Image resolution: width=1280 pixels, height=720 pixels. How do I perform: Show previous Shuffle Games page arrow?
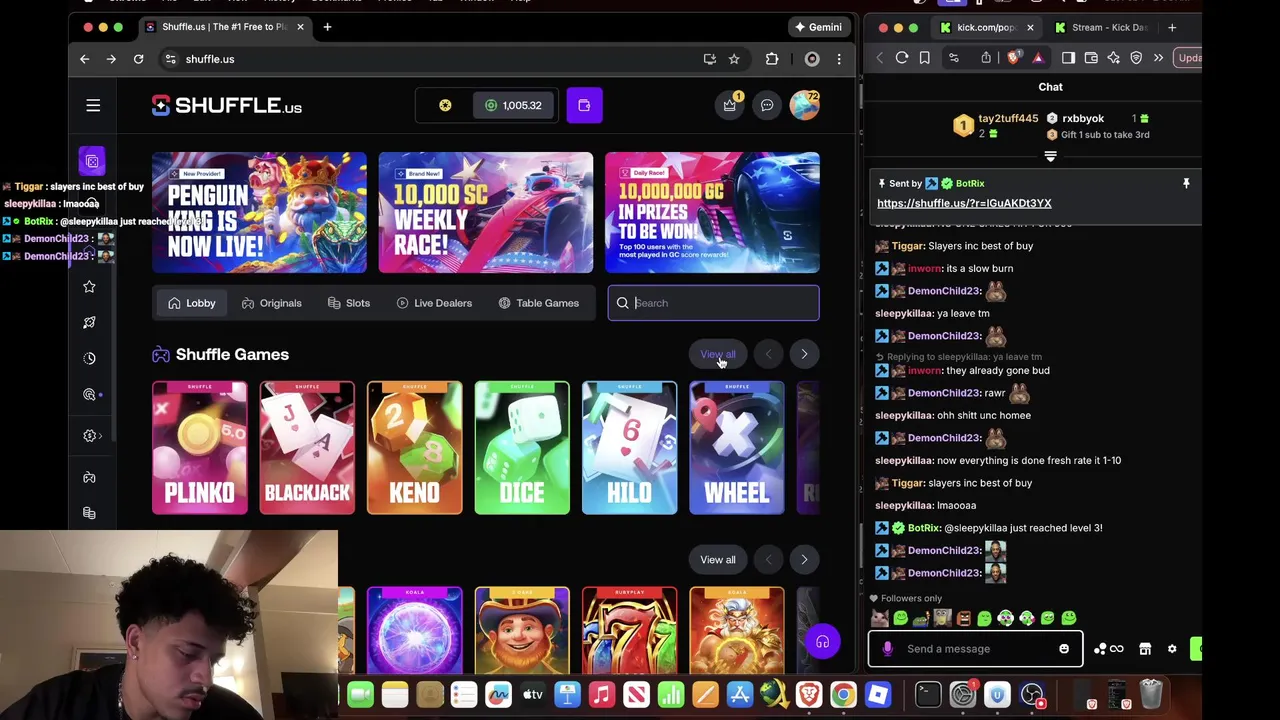[768, 354]
